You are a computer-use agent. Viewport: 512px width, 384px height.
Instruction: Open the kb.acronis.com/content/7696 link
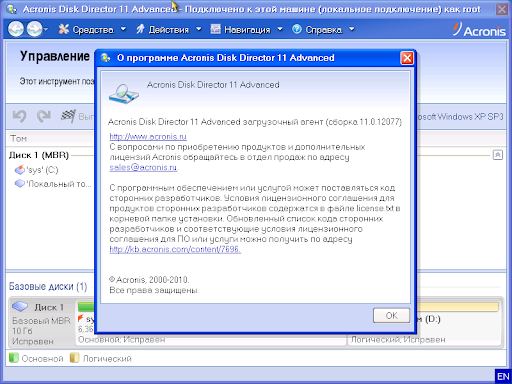(175, 249)
